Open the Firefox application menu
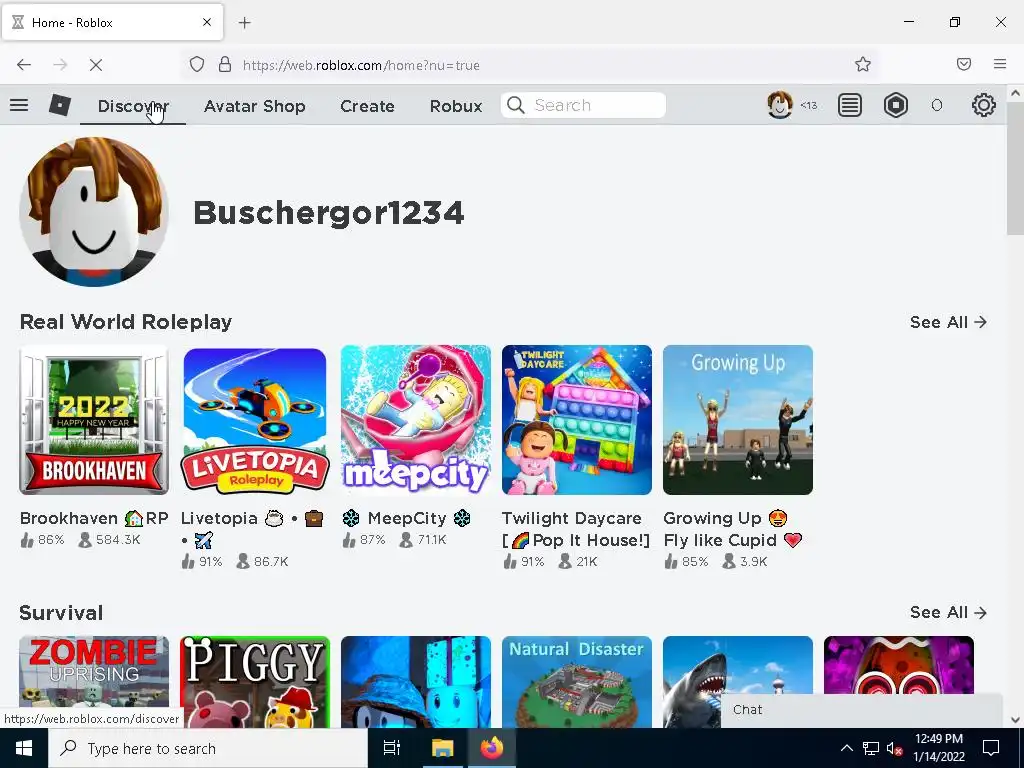Screen dimensions: 1024x768 pyautogui.click(x=999, y=64)
